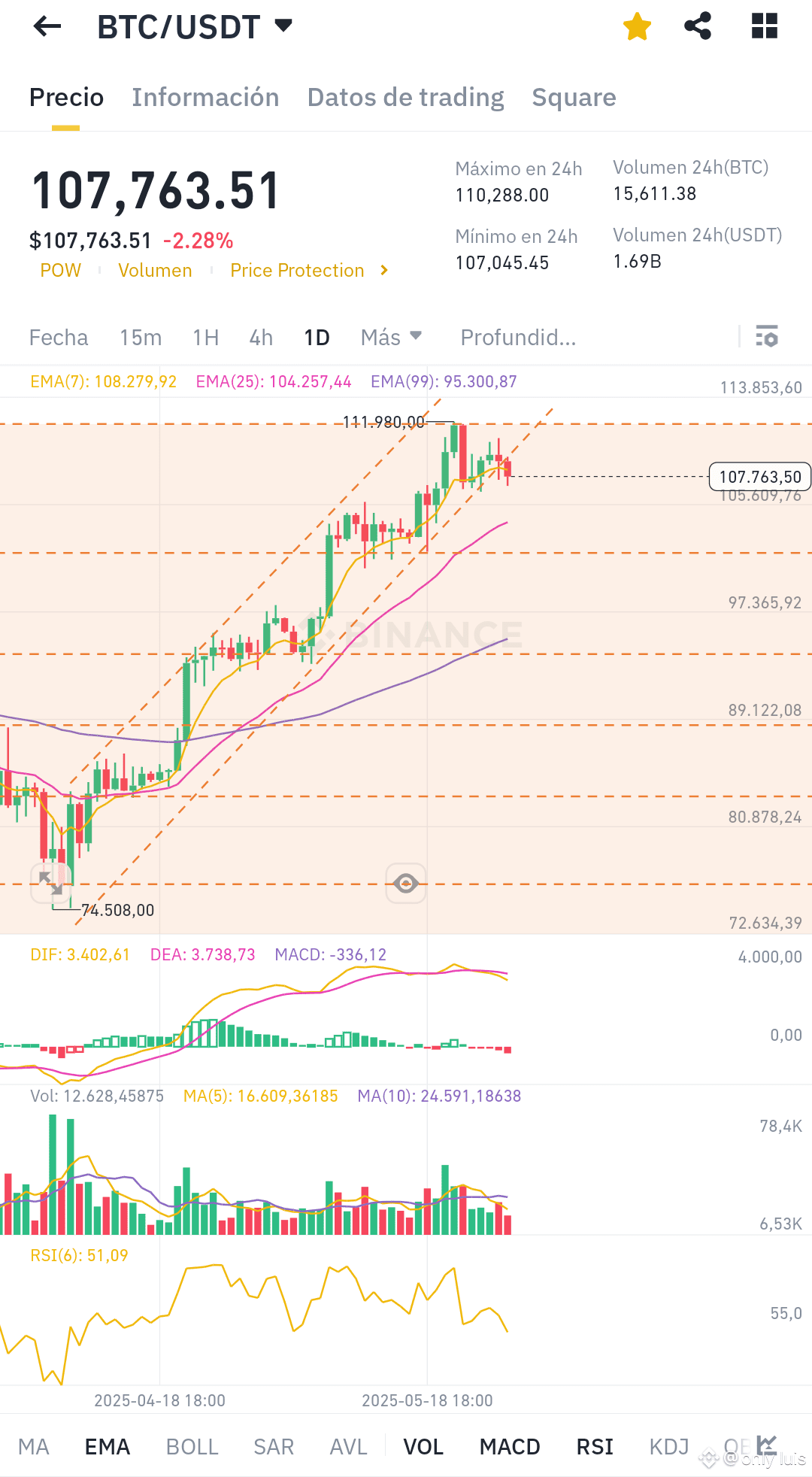Click the large price 107,763.51
This screenshot has width=812, height=1477.
(156, 190)
